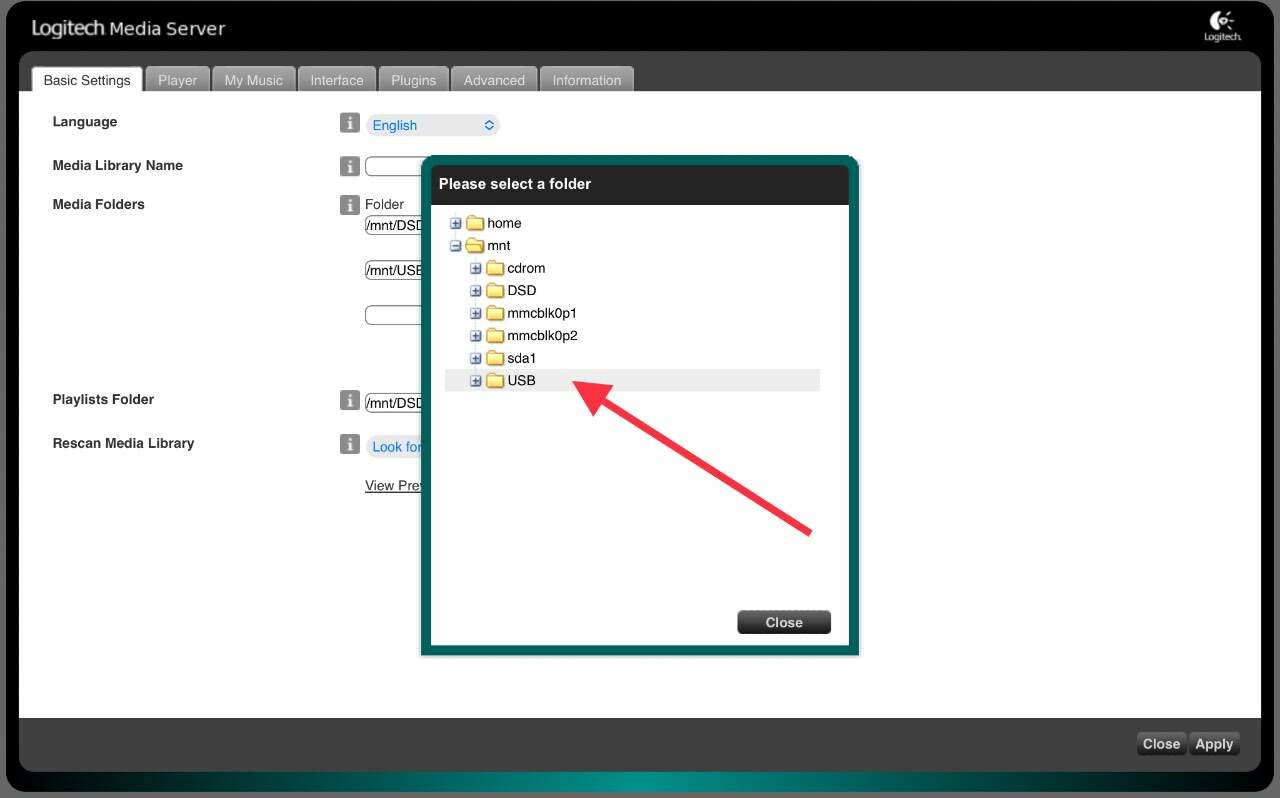Click Close in the bottom bar
This screenshot has width=1280, height=798.
click(x=1161, y=744)
